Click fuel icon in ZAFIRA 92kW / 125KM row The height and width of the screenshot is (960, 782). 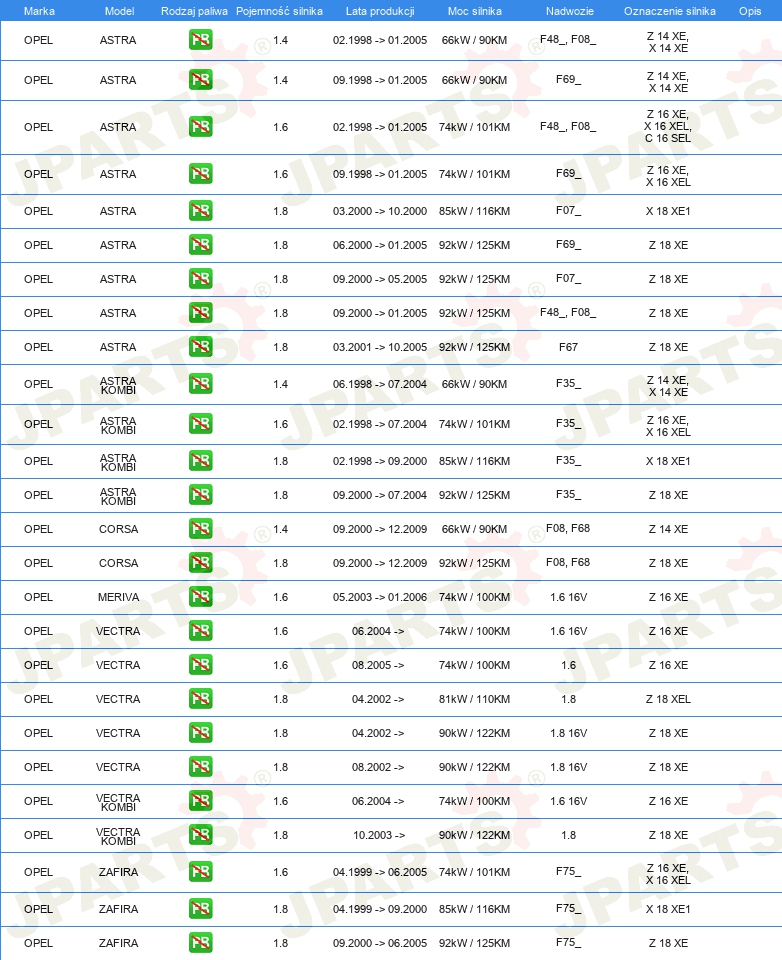[x=201, y=943]
